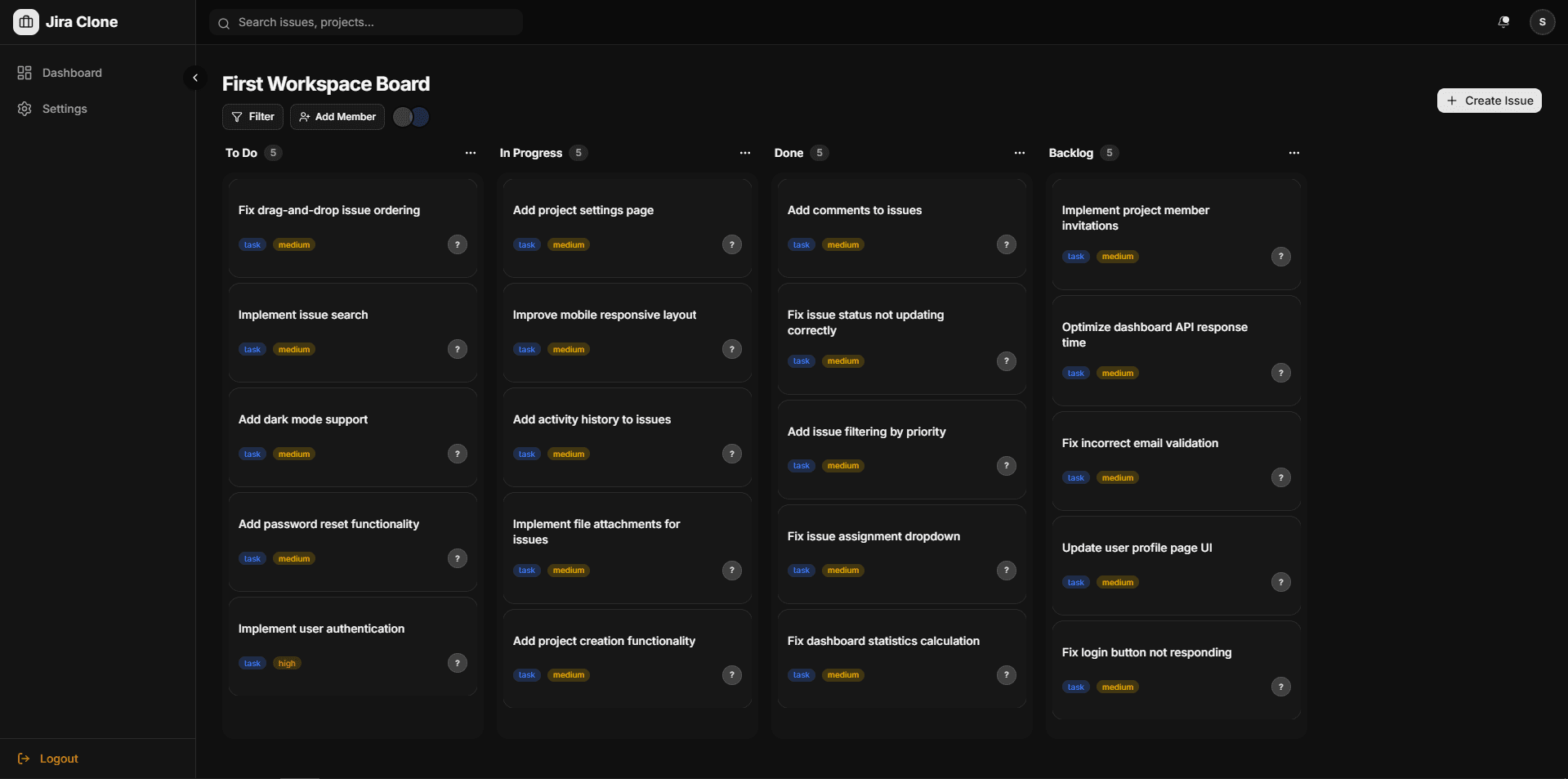The width and height of the screenshot is (1568, 779).
Task: Click assignee icon on Fix incorrect email validation
Action: (1281, 477)
